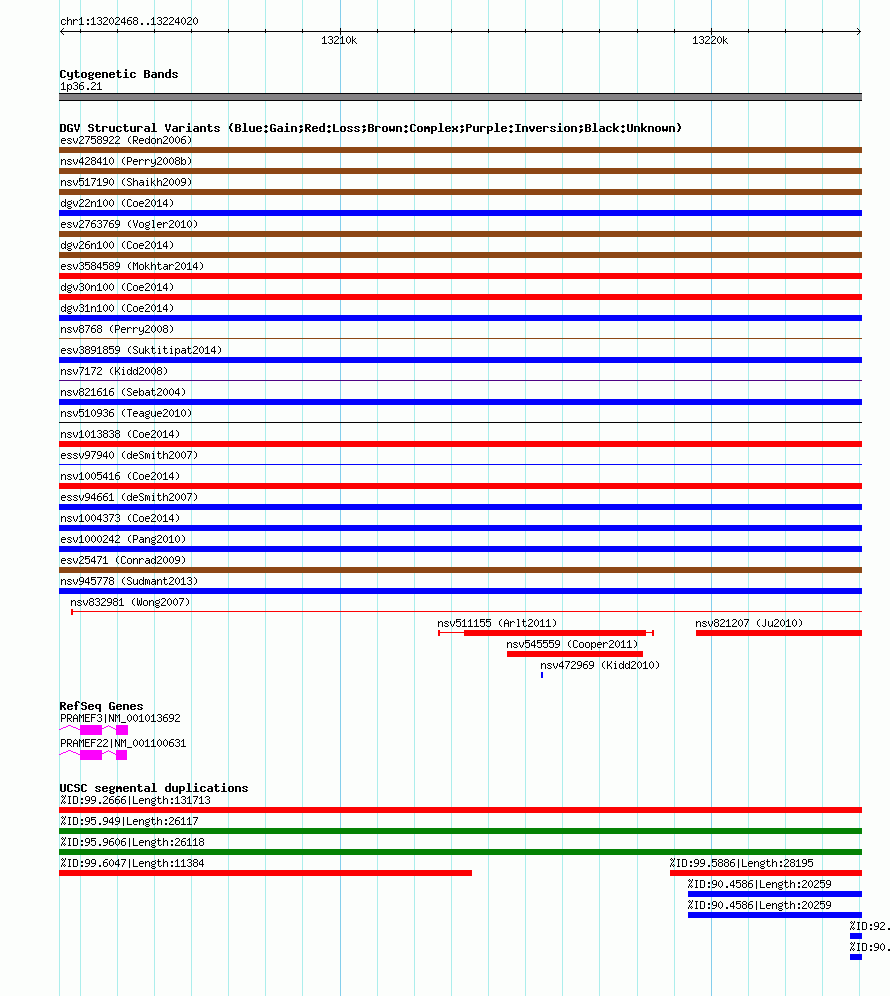Click the esv2758922 (Redon2006) variant label
The image size is (890, 996).
point(126,140)
